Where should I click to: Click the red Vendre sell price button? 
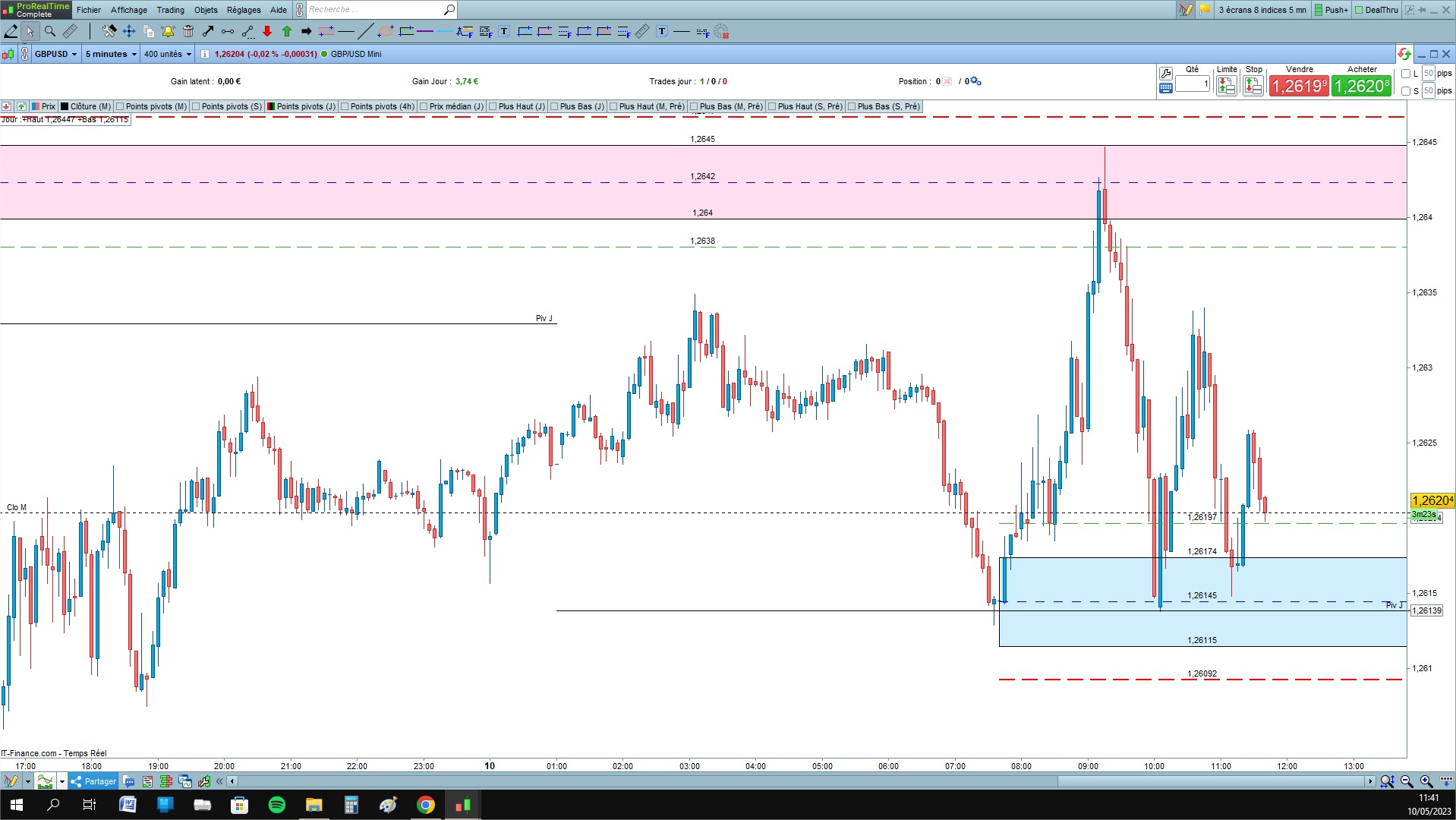(x=1299, y=86)
